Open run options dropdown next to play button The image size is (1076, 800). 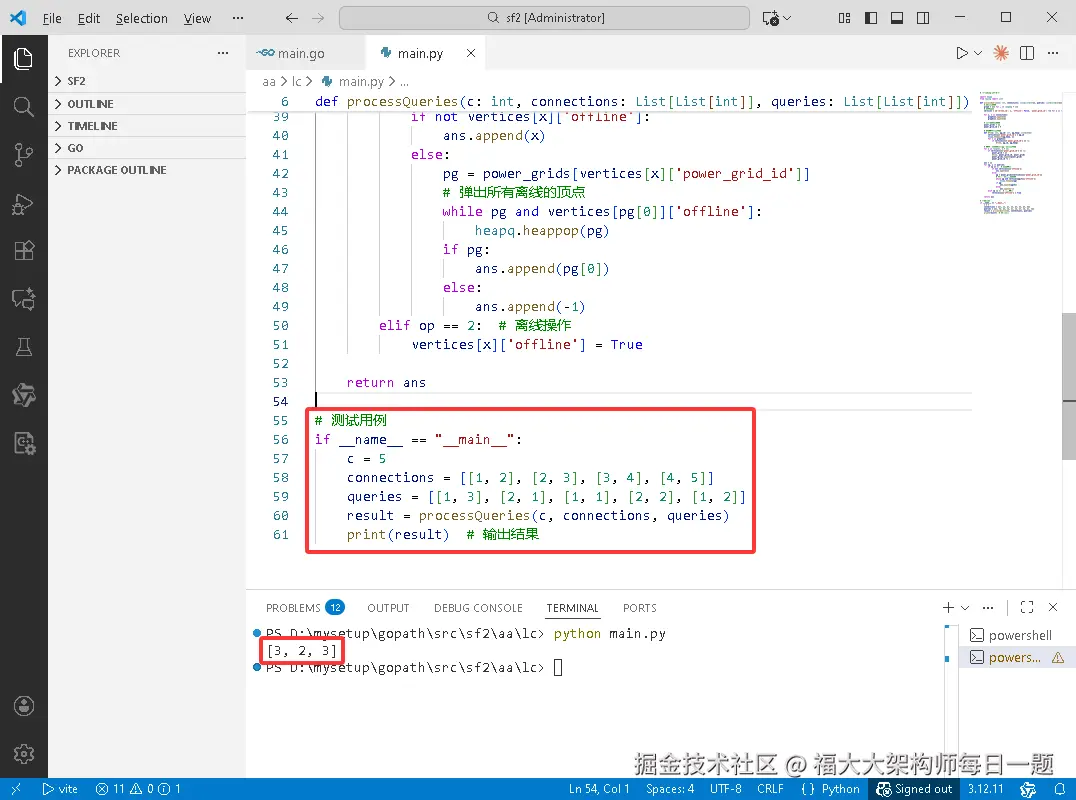978,53
